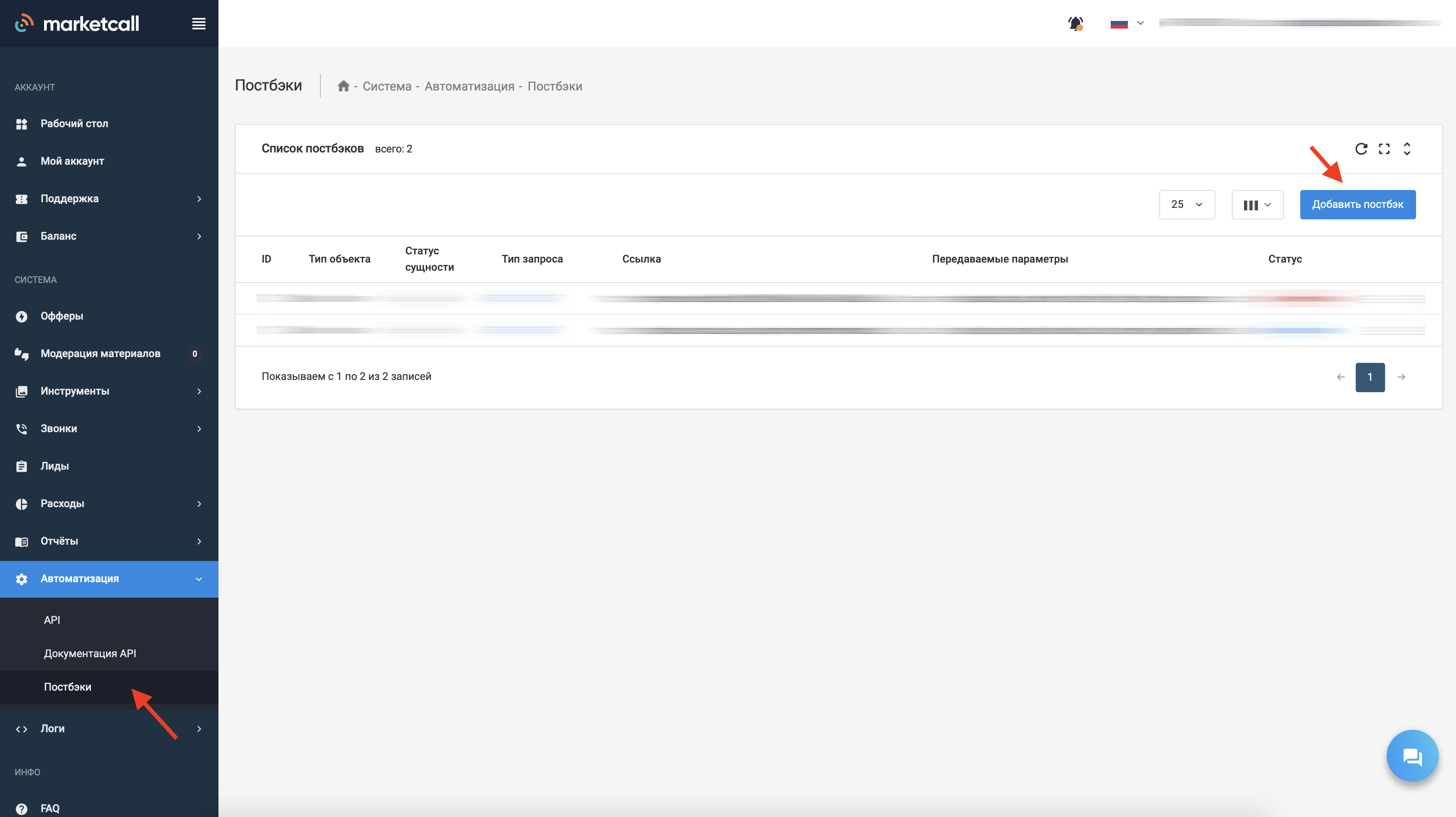
Task: Open the Автоматизация breadcrumb link
Action: pos(469,86)
